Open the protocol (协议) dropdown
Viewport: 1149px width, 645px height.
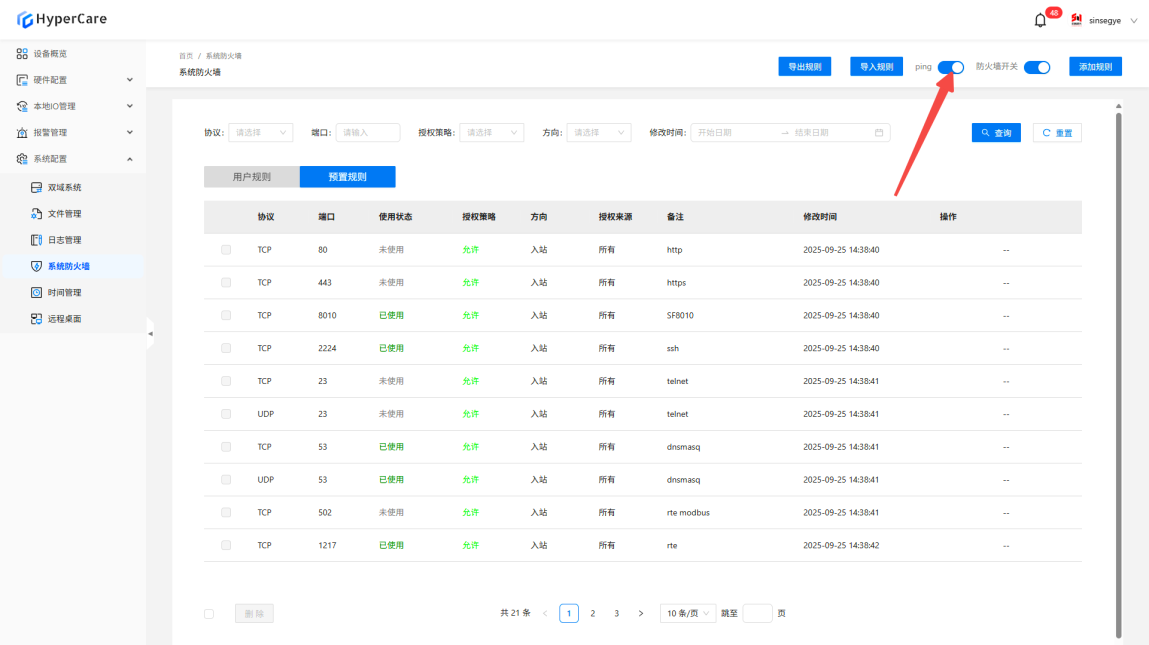pyautogui.click(x=260, y=133)
